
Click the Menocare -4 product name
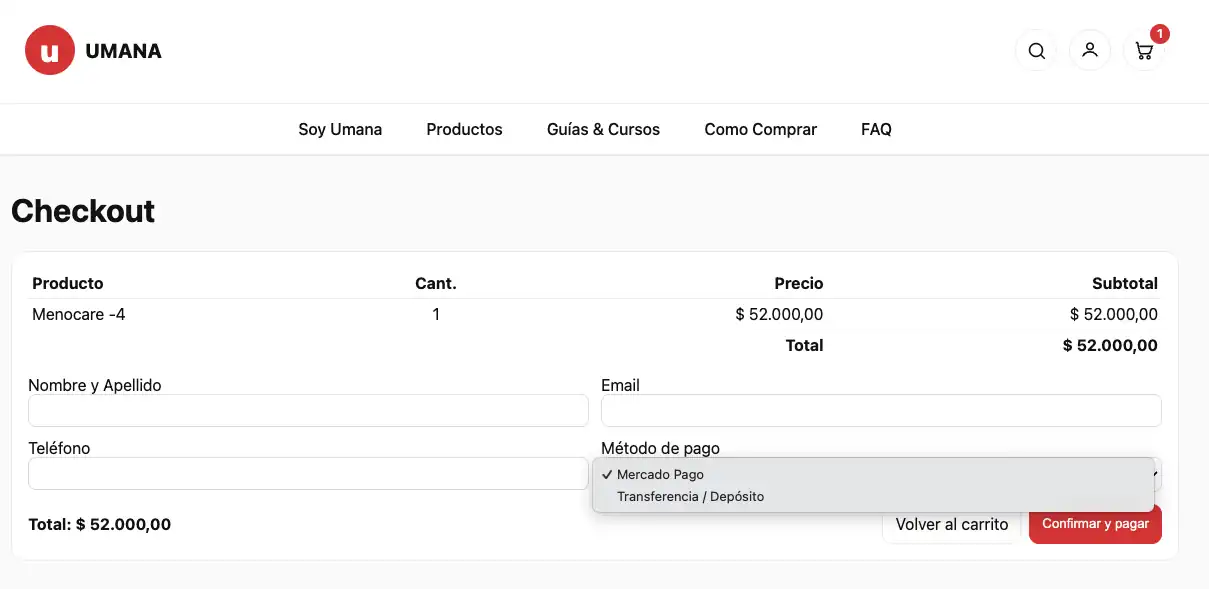coord(79,315)
